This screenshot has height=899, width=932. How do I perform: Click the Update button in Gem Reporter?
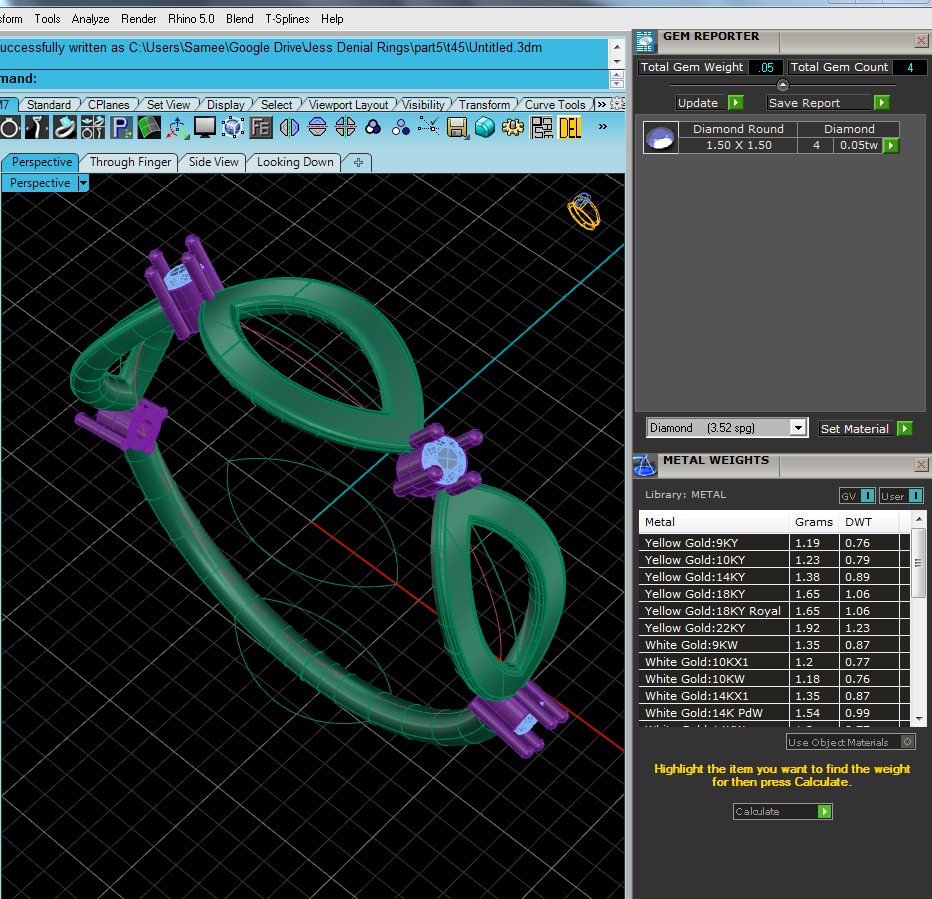(710, 103)
